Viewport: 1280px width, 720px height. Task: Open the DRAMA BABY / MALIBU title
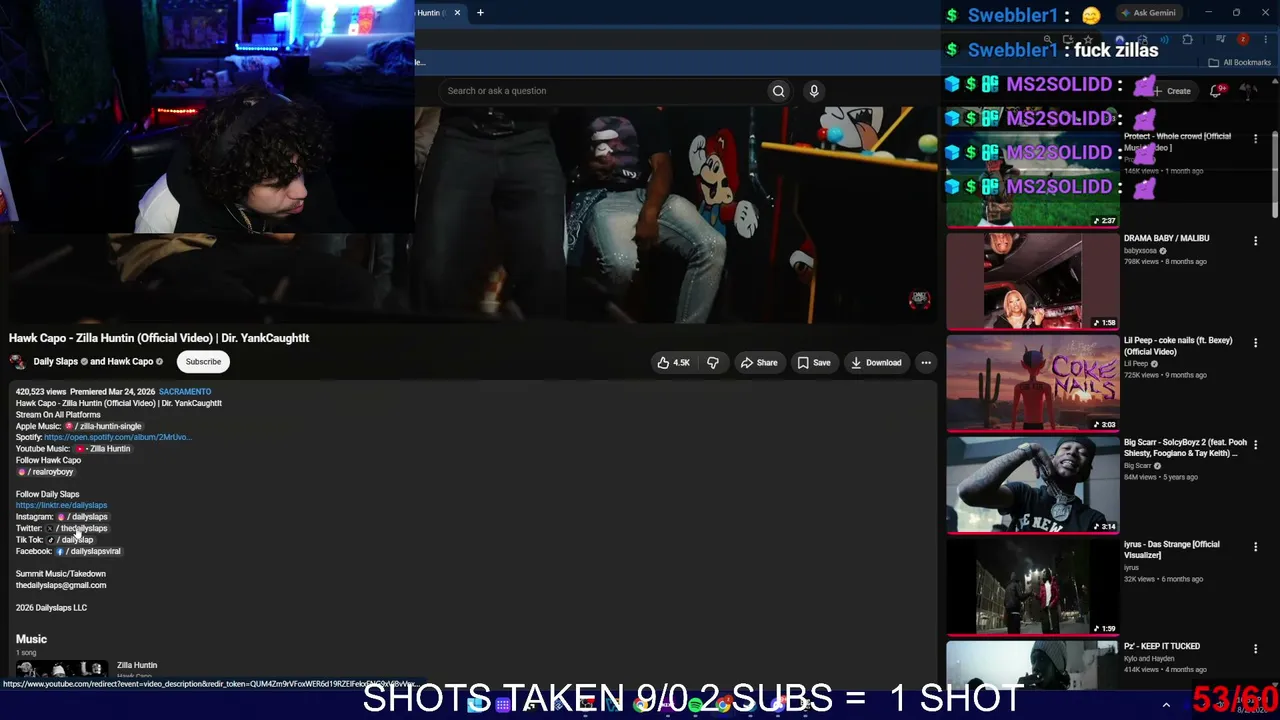pos(1166,238)
